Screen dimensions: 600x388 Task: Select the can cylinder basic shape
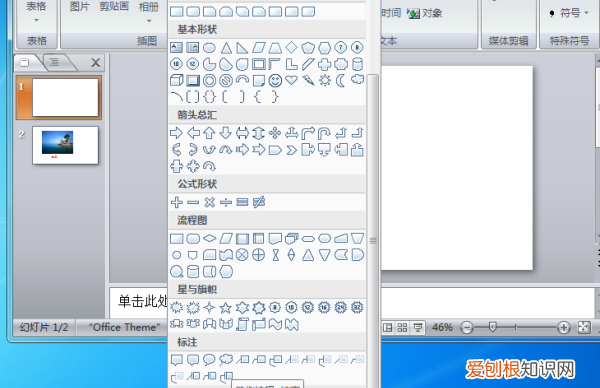[357, 64]
